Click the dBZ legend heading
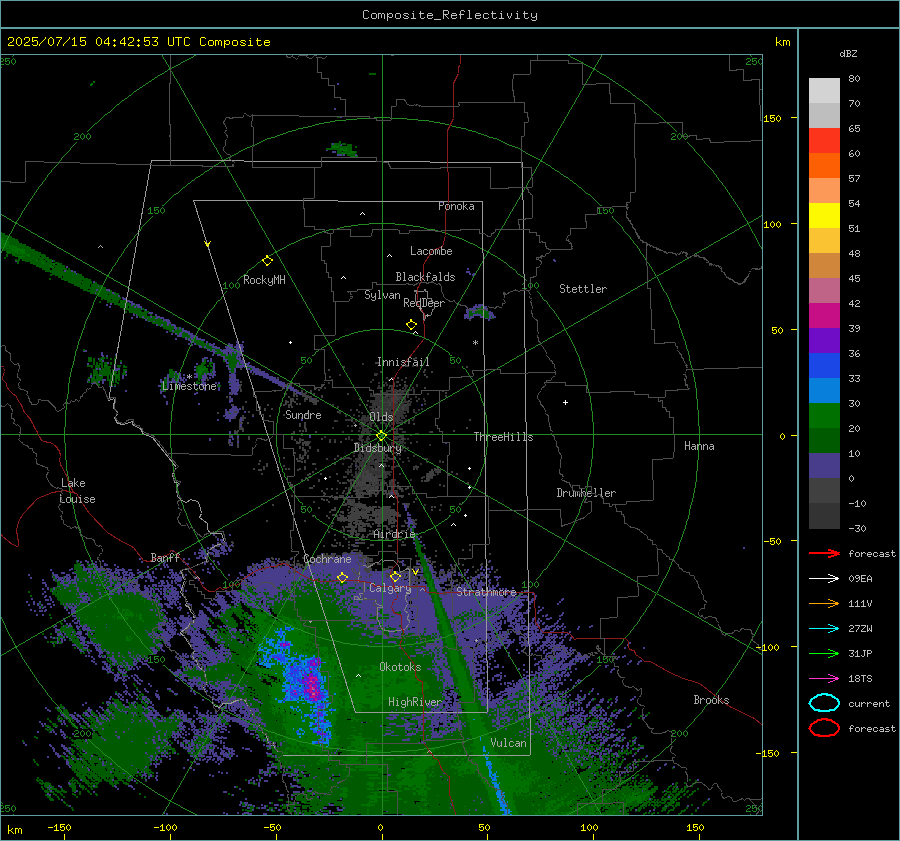The width and height of the screenshot is (900, 841). 848,54
